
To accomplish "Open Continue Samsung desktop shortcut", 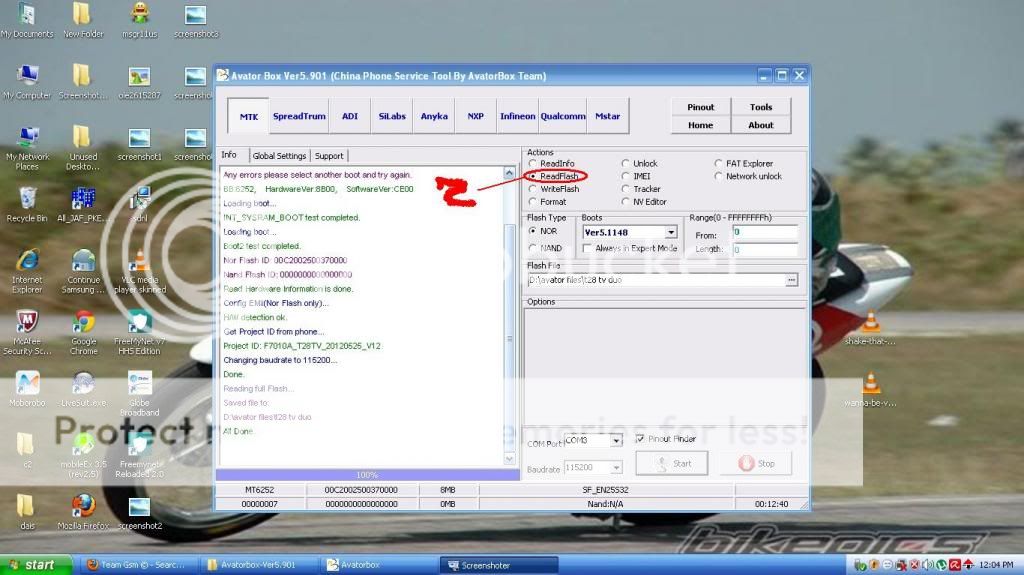I will 83,271.
